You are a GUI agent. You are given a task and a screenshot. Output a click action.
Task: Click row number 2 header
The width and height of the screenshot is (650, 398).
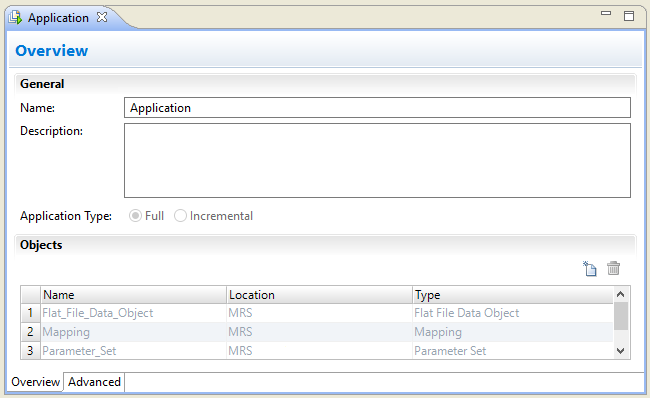tap(30, 332)
